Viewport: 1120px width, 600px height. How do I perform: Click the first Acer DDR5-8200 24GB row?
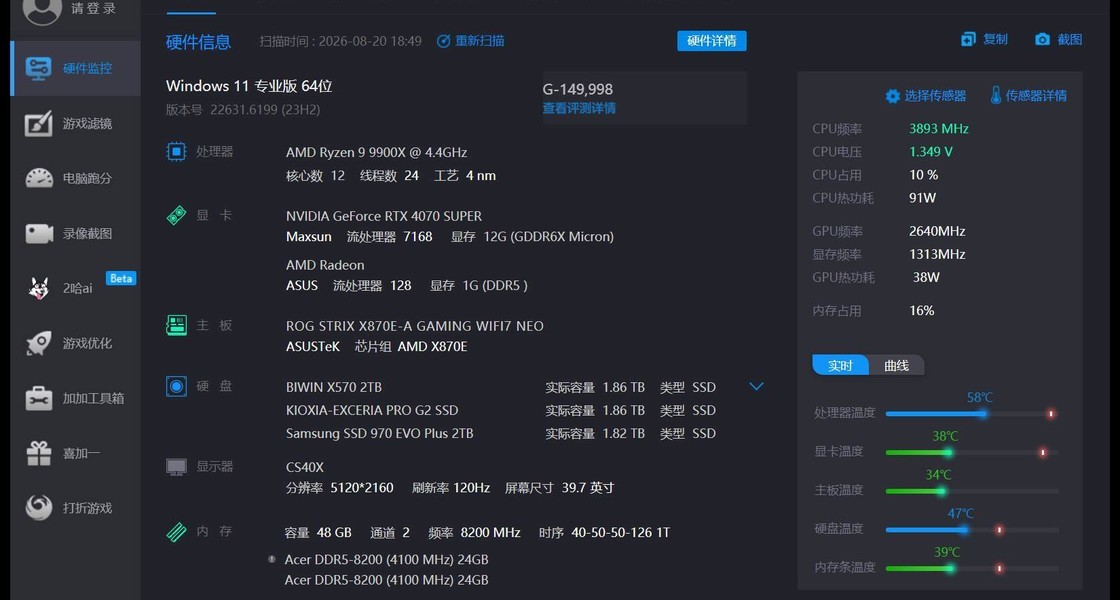[x=386, y=559]
